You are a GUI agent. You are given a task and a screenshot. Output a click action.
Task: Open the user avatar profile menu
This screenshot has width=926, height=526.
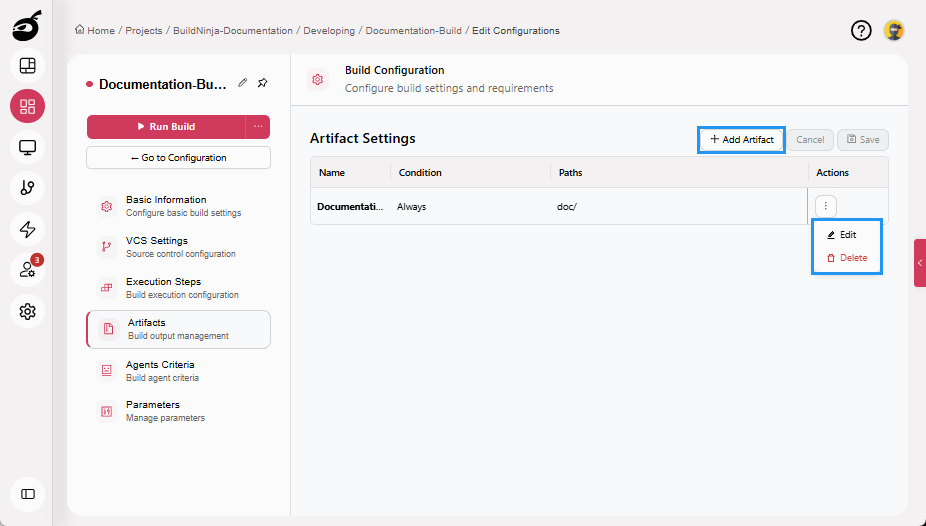(894, 30)
